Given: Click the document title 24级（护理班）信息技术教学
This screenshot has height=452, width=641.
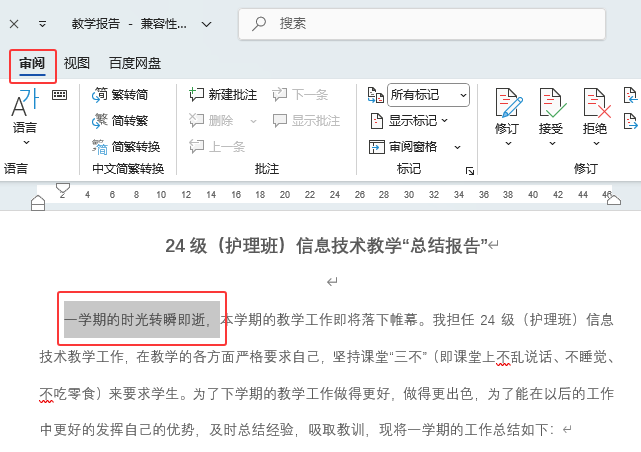Looking at the screenshot, I should coord(283,246).
